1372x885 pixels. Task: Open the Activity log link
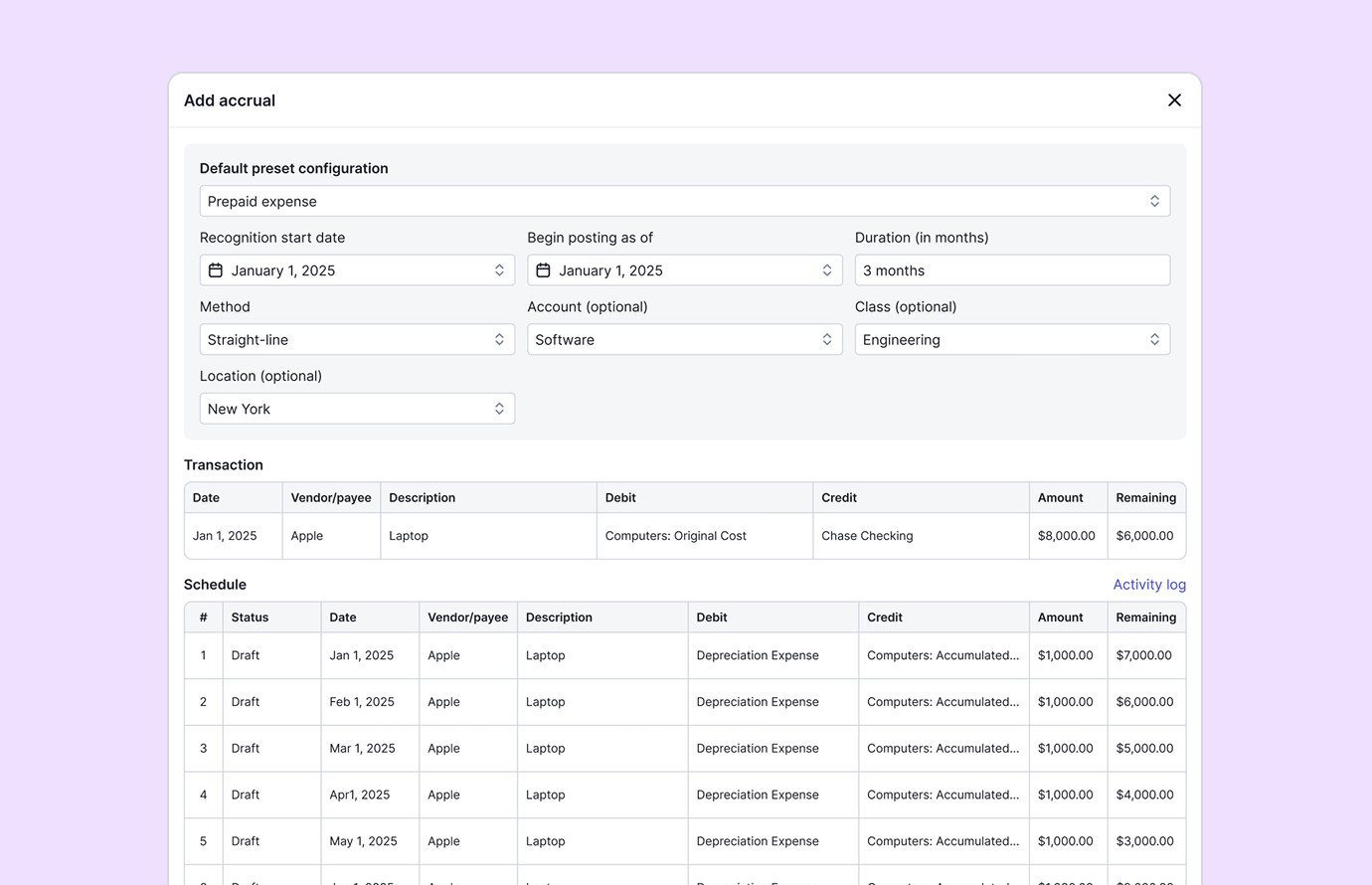(x=1148, y=585)
